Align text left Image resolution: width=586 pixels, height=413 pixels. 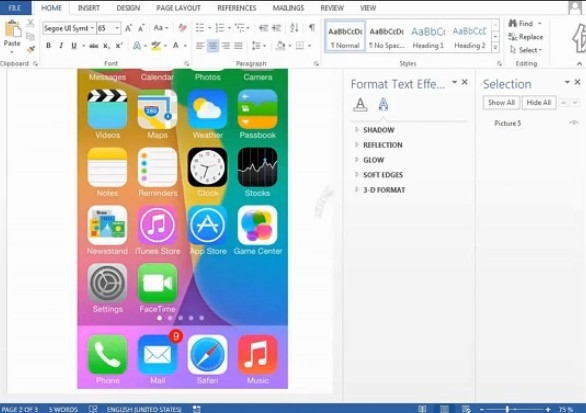coord(200,46)
